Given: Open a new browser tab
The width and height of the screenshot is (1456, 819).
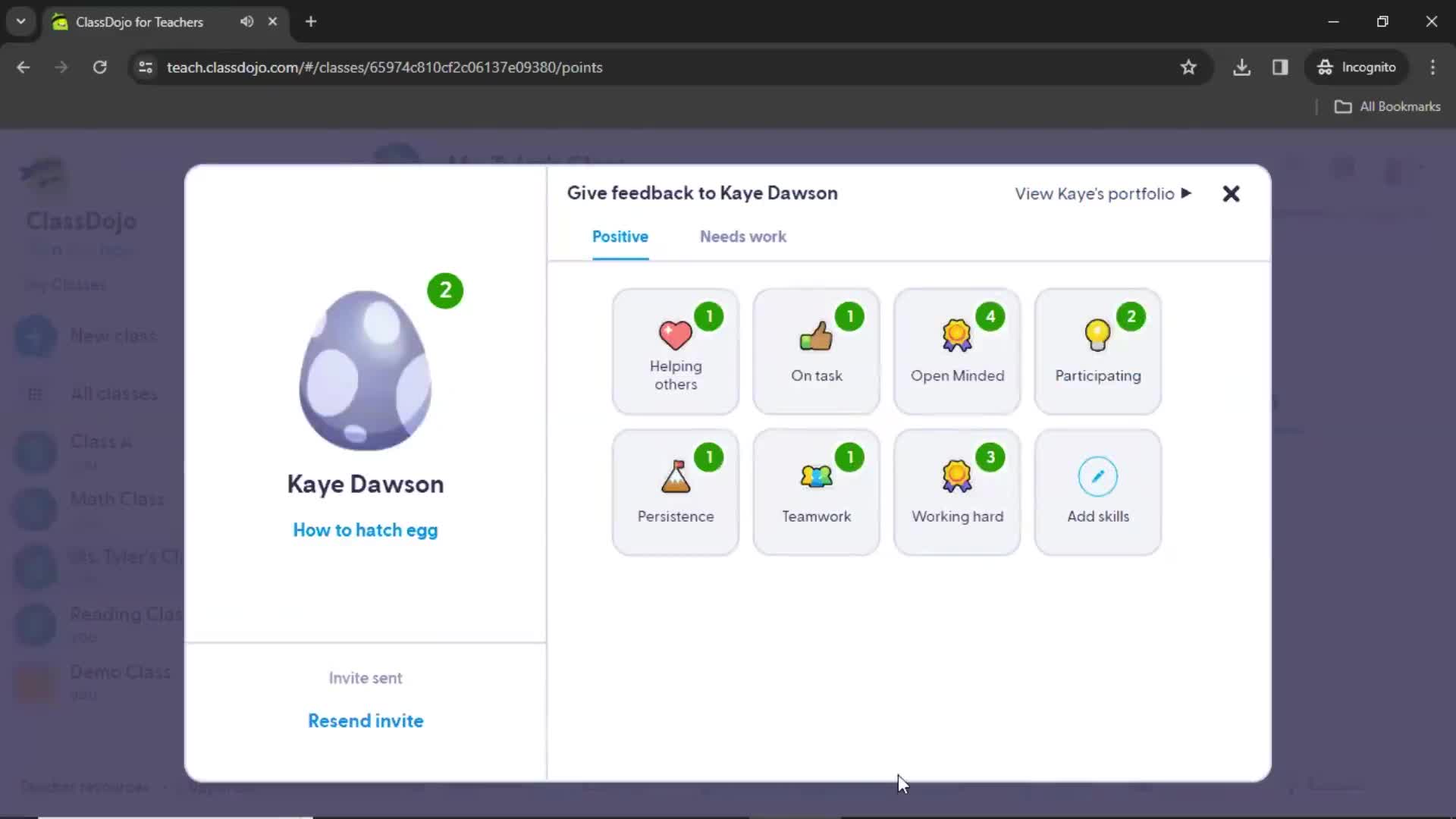Looking at the screenshot, I should click(310, 21).
